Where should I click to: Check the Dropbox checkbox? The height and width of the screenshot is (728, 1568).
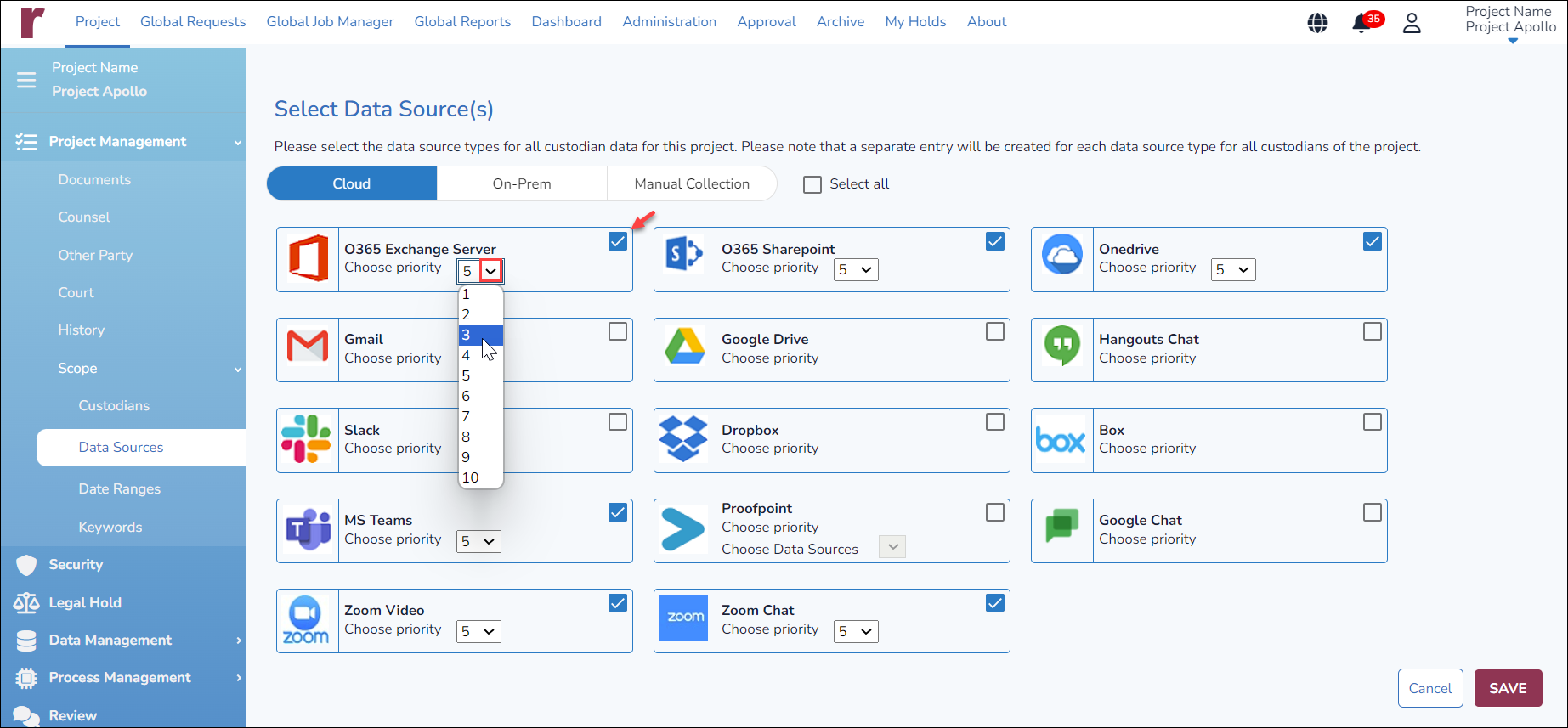(x=995, y=422)
